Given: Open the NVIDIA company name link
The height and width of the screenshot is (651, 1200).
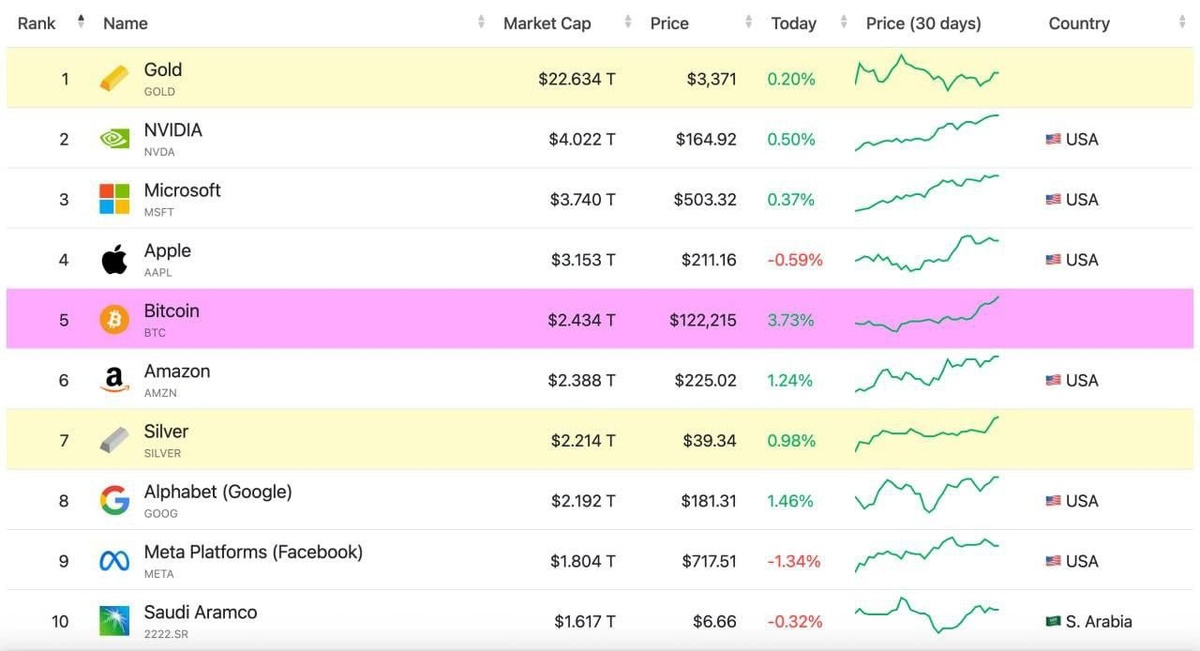Looking at the screenshot, I should click(173, 130).
